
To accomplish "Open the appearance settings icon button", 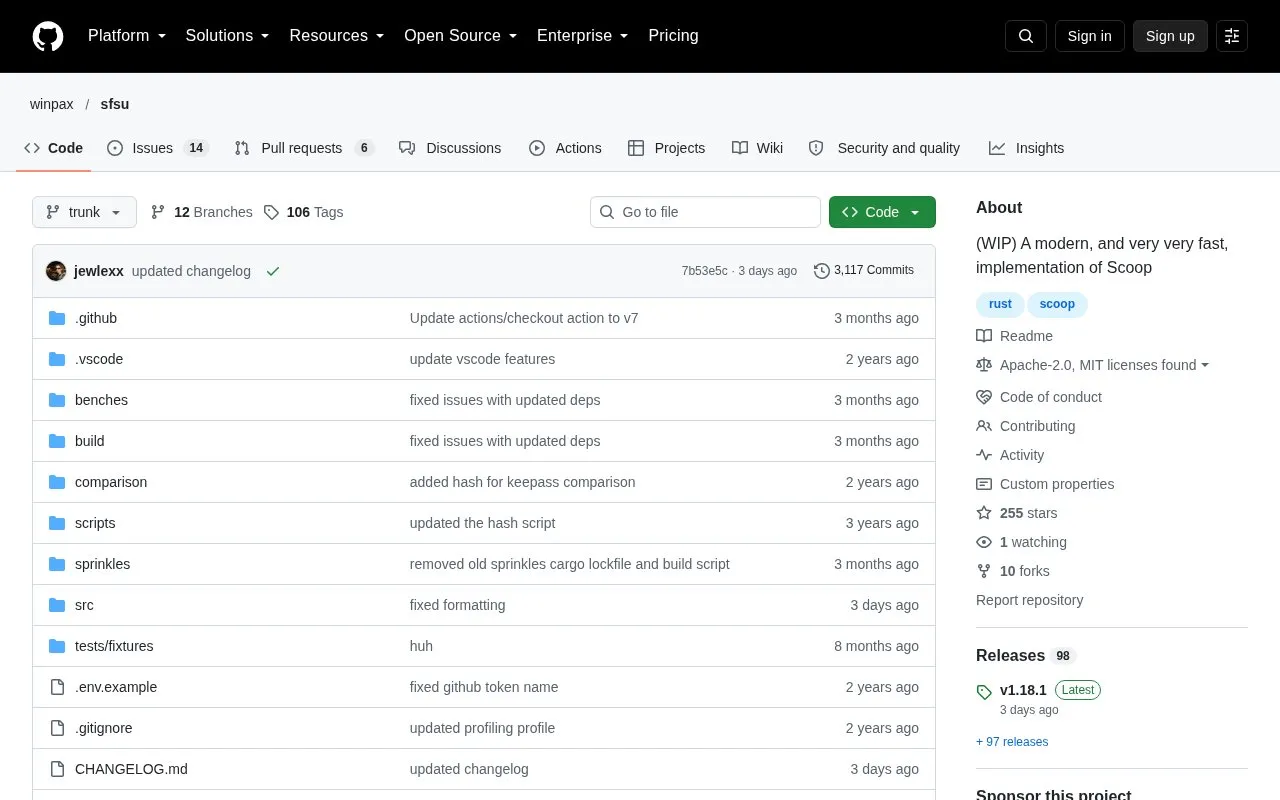I will [1232, 36].
